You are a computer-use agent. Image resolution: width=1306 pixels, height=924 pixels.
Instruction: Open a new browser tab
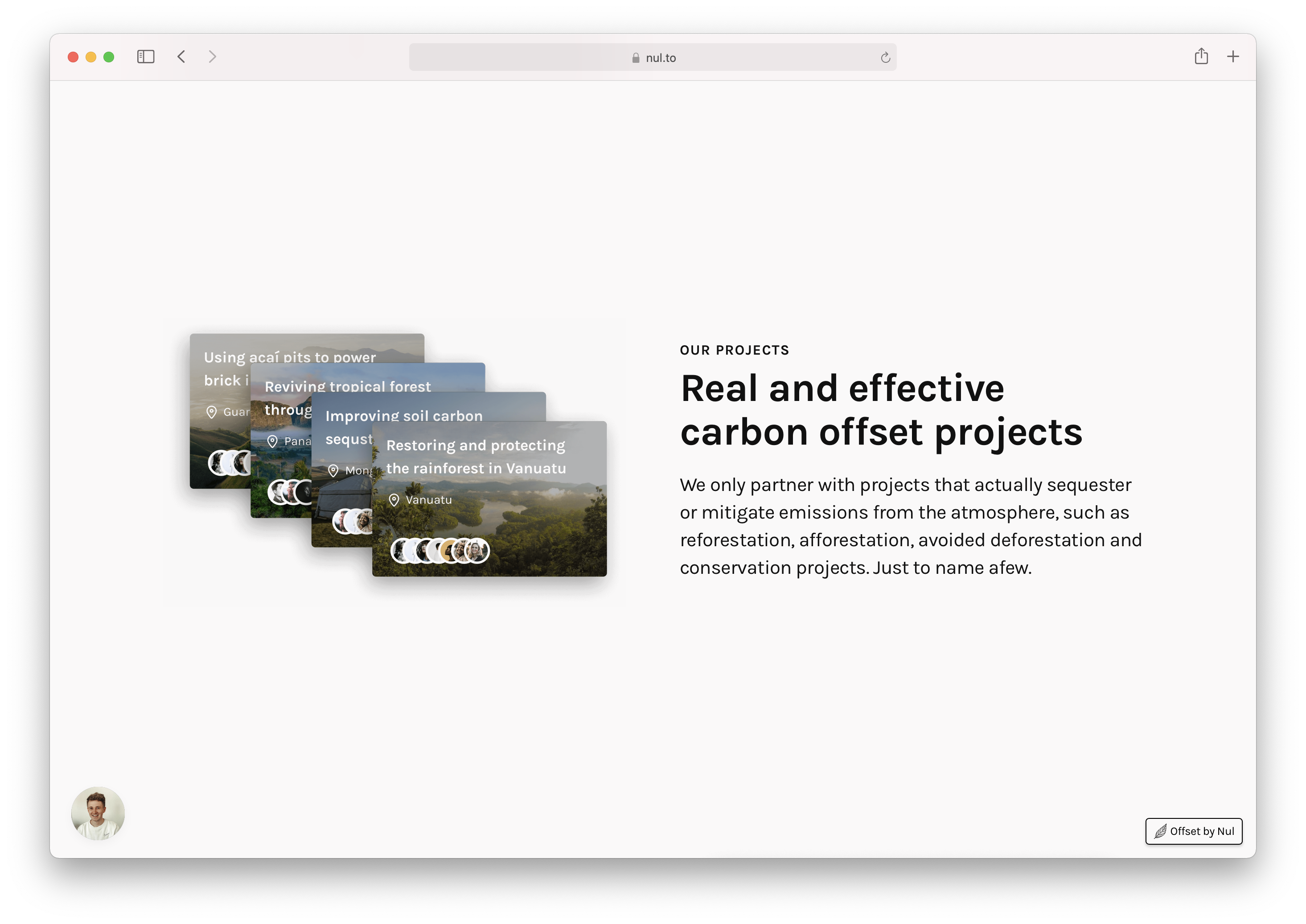click(1232, 57)
